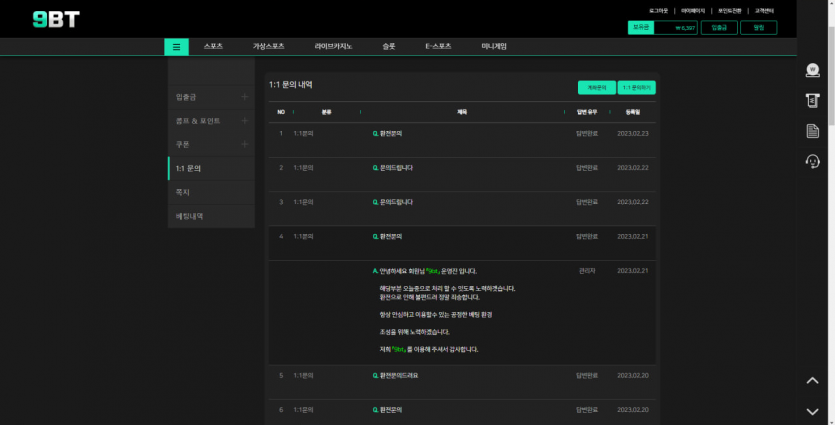Screen dimensions: 835x425
Task: Click the 1:1 문의하기 button
Action: click(636, 88)
